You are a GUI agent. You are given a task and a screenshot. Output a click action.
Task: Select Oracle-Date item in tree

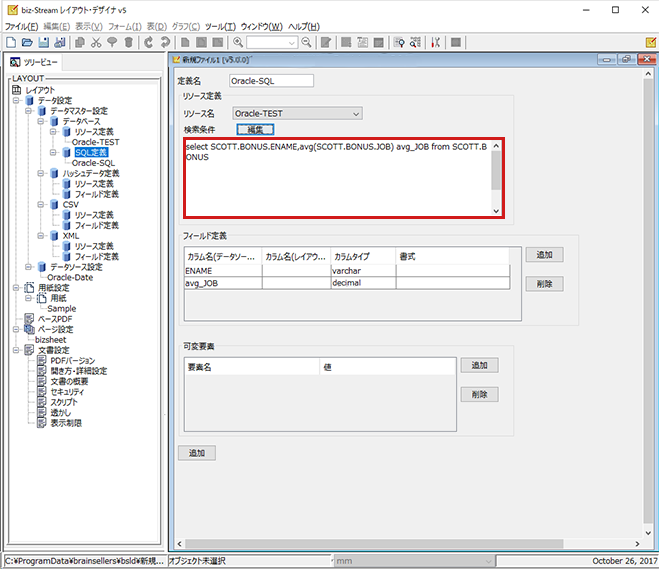click(x=70, y=277)
